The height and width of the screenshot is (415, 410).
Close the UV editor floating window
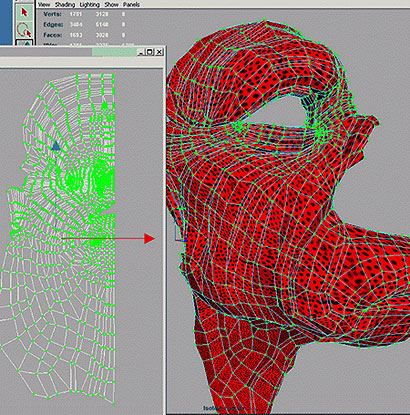[159, 52]
